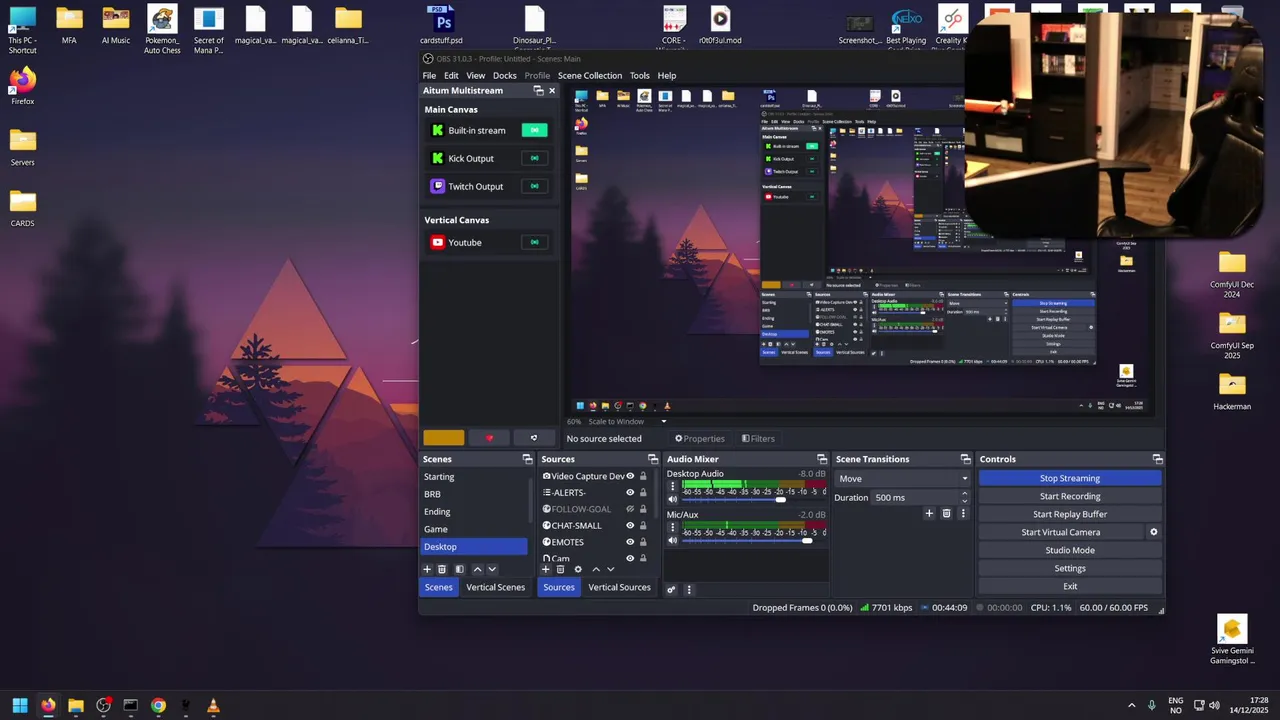Mute Desktop Audio speaker icon

click(673, 498)
